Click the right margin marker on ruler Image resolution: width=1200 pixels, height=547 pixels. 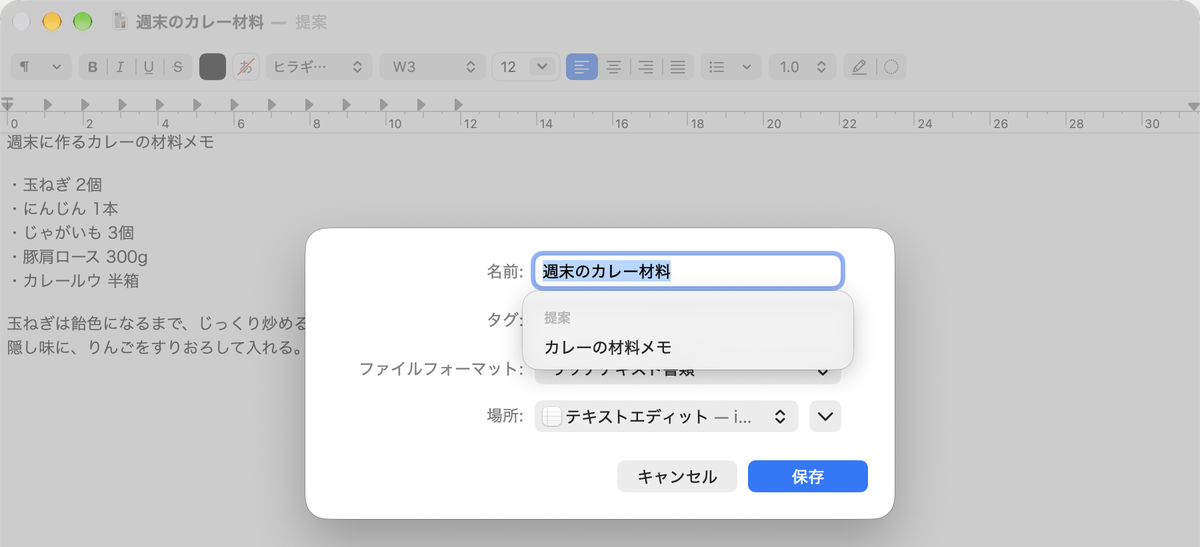1193,106
